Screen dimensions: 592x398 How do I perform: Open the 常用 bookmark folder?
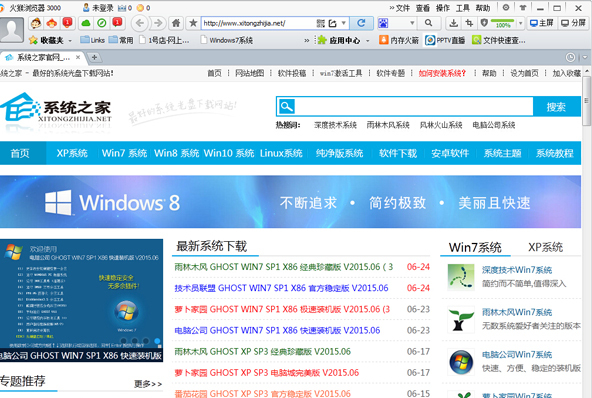pos(121,40)
